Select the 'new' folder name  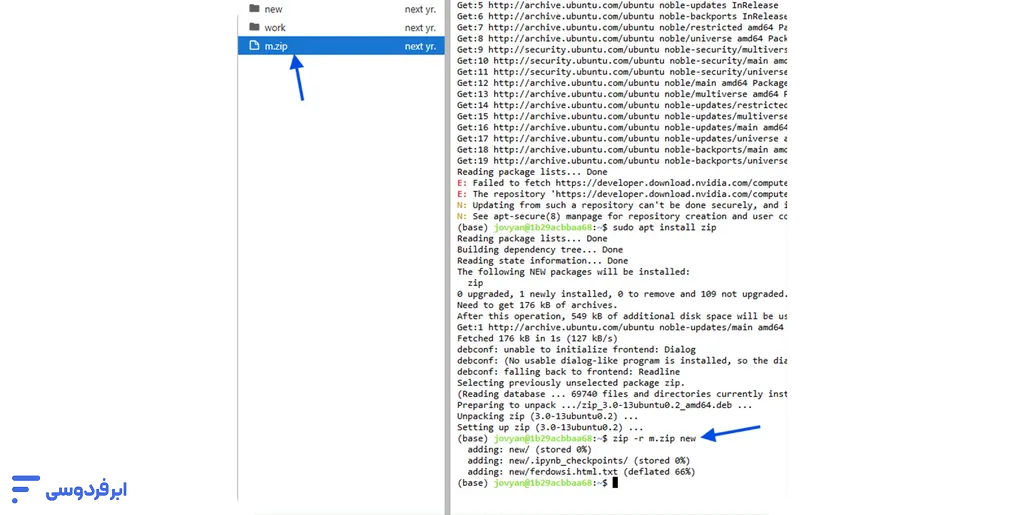tap(273, 9)
